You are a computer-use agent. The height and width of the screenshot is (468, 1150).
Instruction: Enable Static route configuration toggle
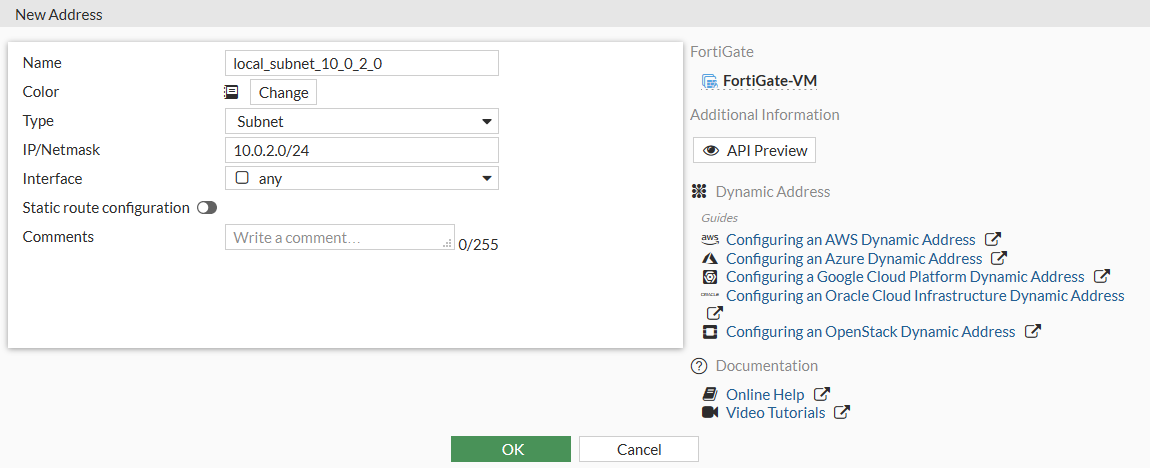coord(207,208)
